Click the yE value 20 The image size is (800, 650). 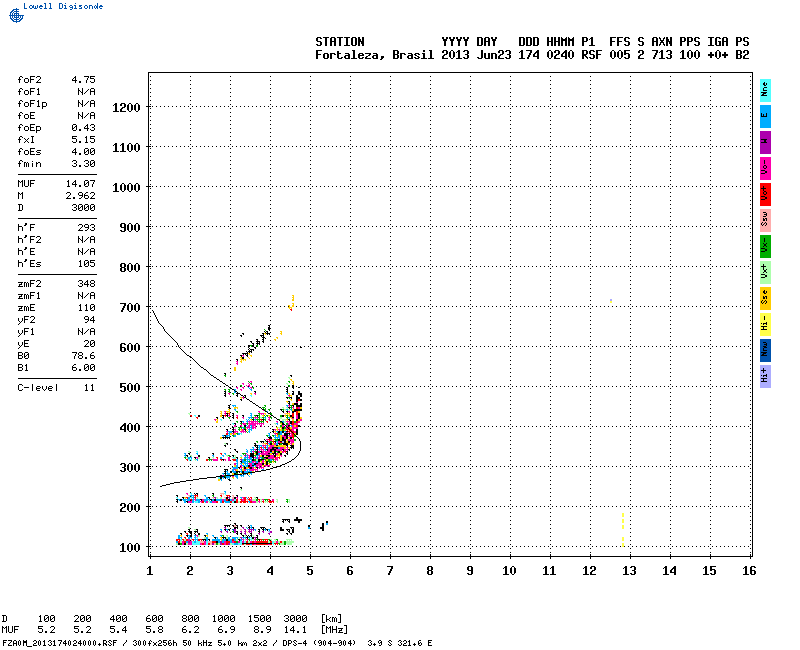click(89, 344)
